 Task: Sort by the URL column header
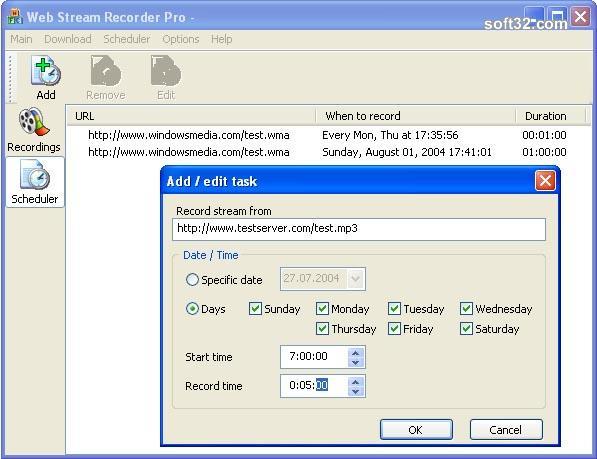(191, 116)
